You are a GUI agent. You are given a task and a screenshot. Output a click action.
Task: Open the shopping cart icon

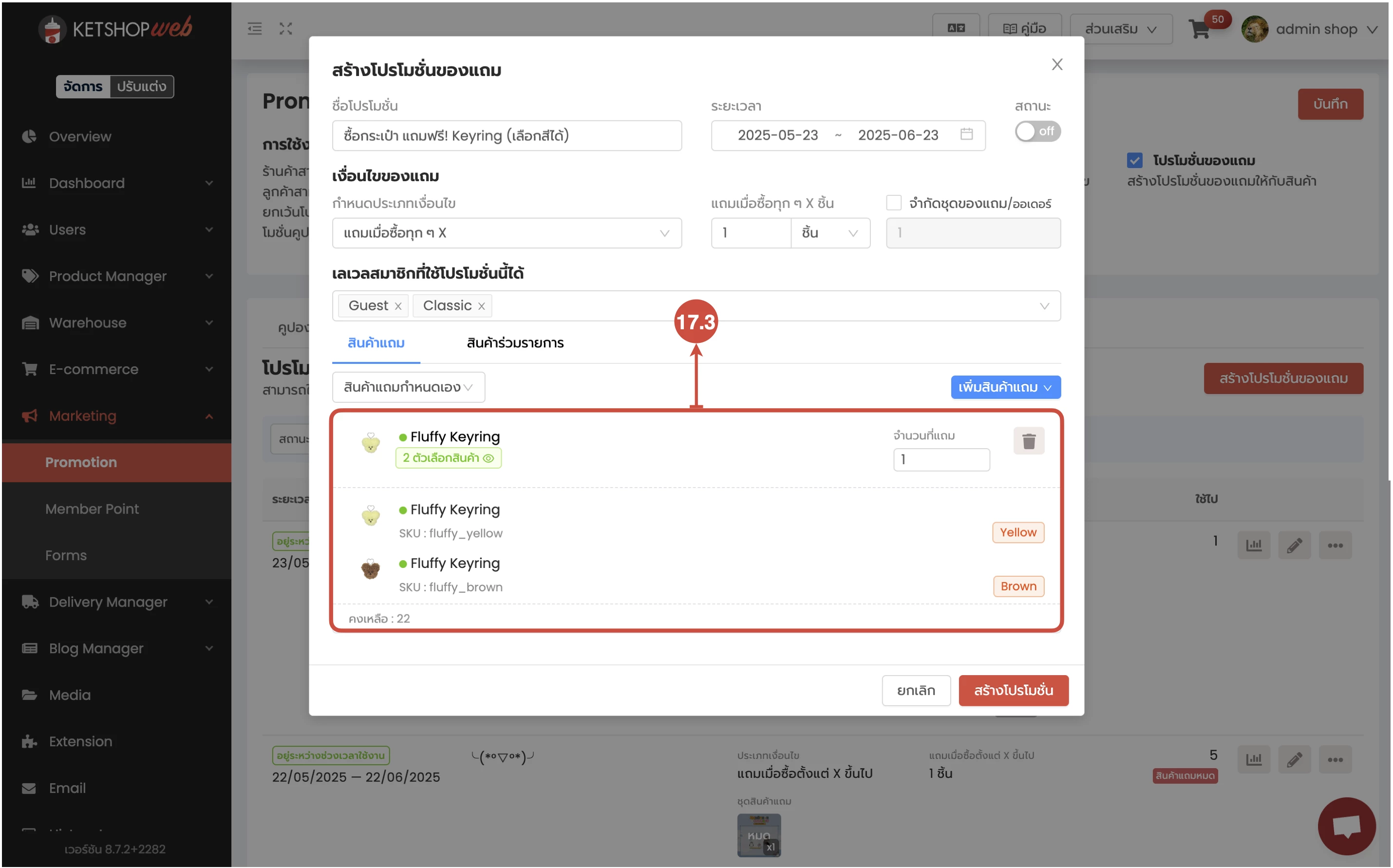click(1199, 29)
